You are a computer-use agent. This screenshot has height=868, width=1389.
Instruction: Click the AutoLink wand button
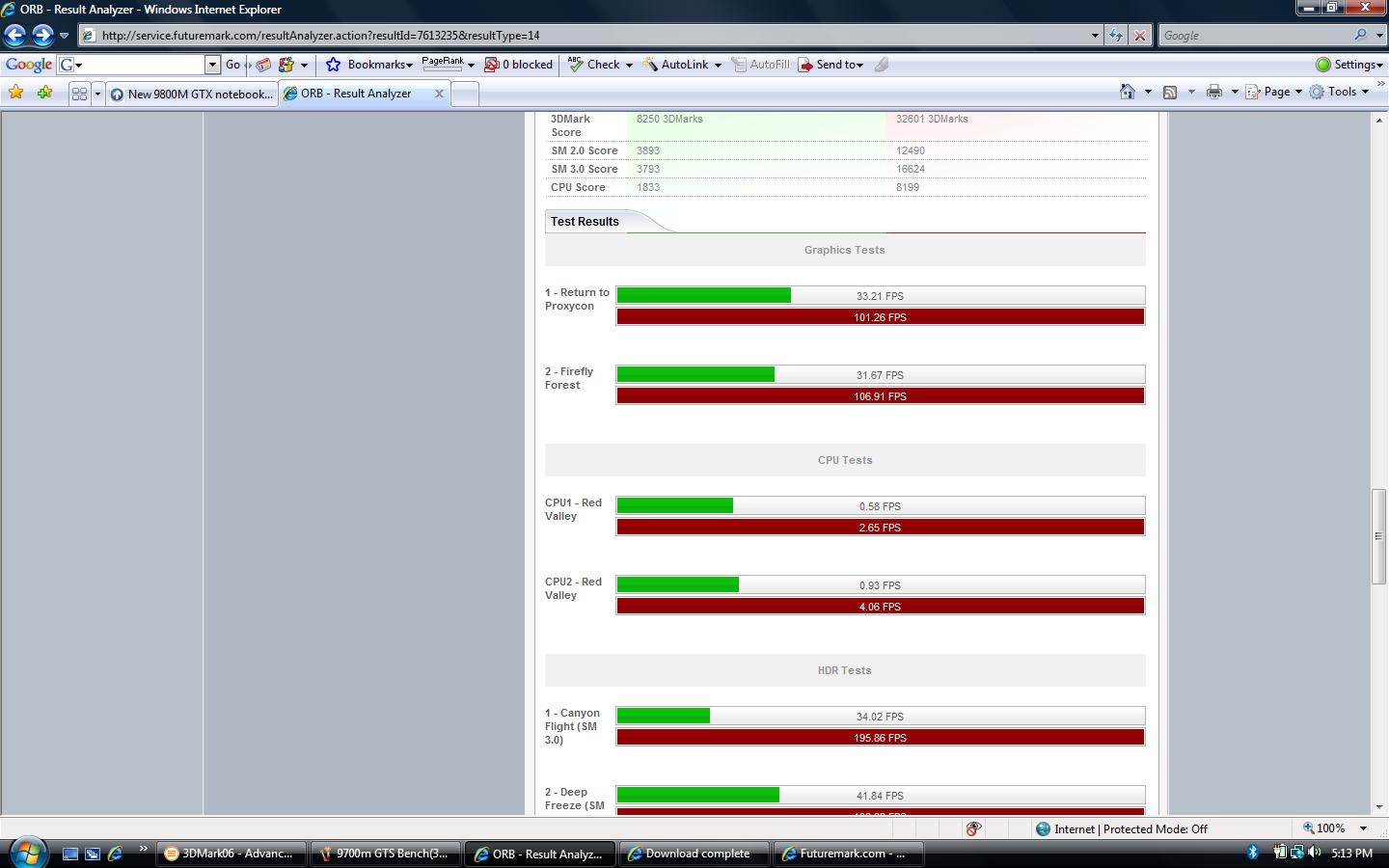pyautogui.click(x=676, y=65)
